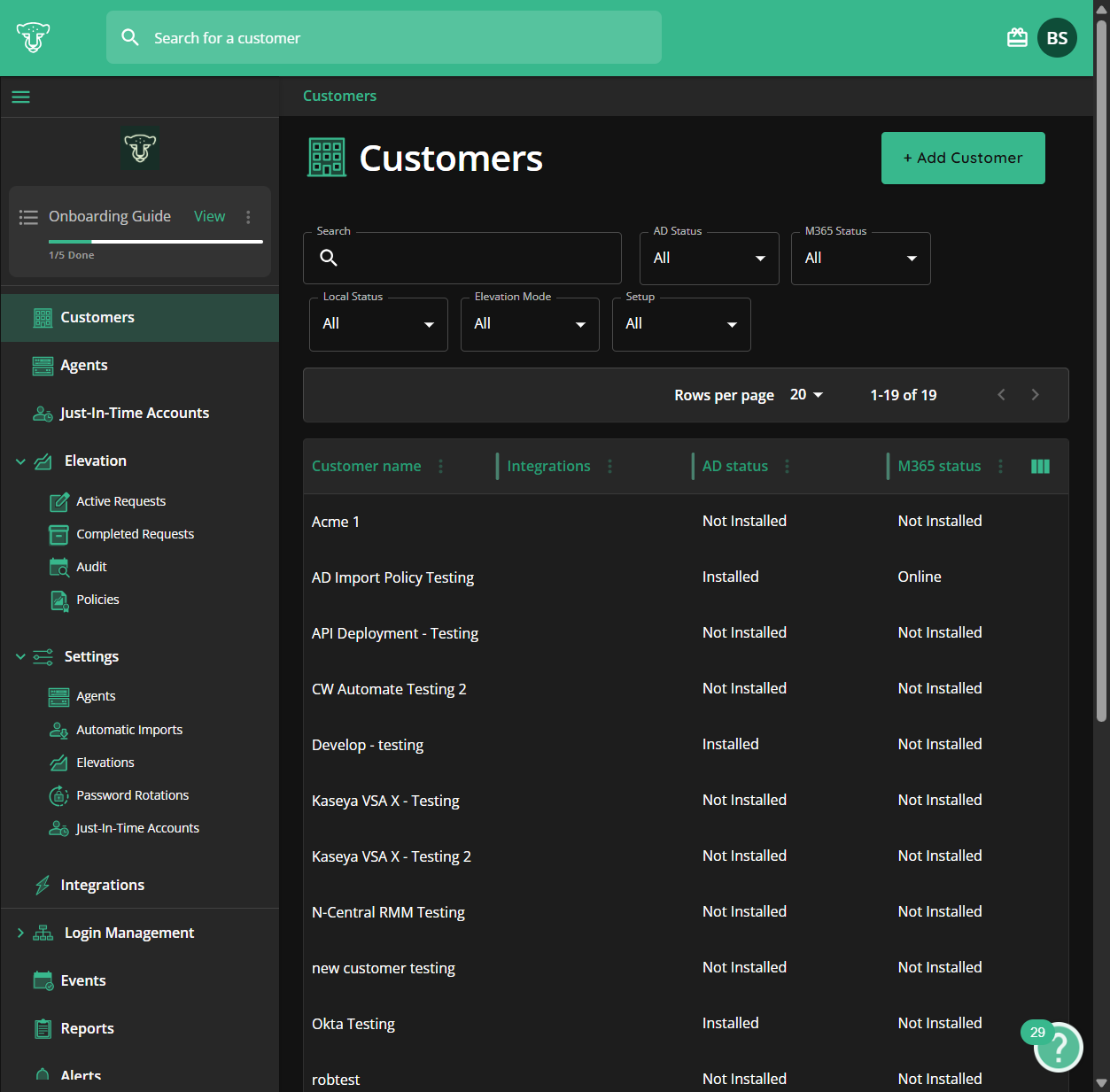Click Password Rotations circular lock icon

point(58,795)
